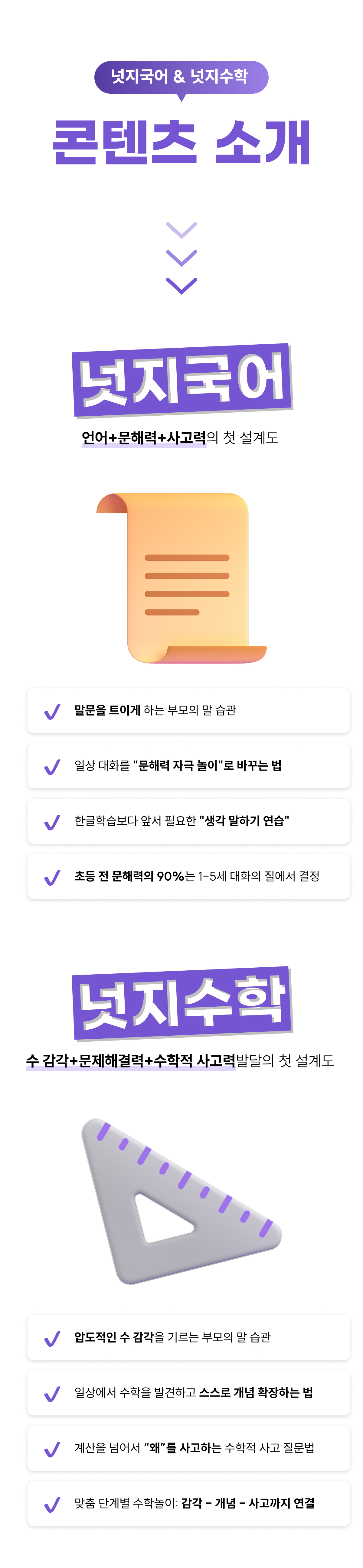Click checkmark beside '초등 전 문해력의 90%' item
The image size is (363, 1568).
tap(52, 877)
